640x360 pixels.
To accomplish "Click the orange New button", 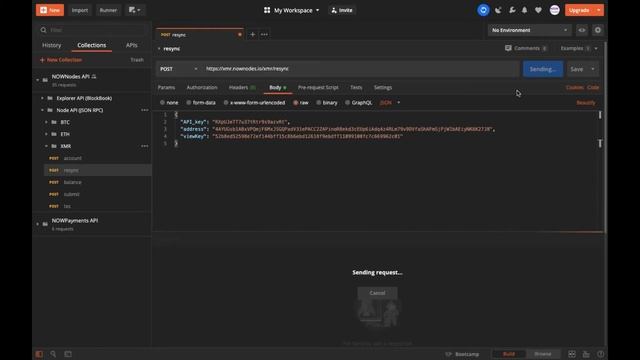I will tap(50, 10).
